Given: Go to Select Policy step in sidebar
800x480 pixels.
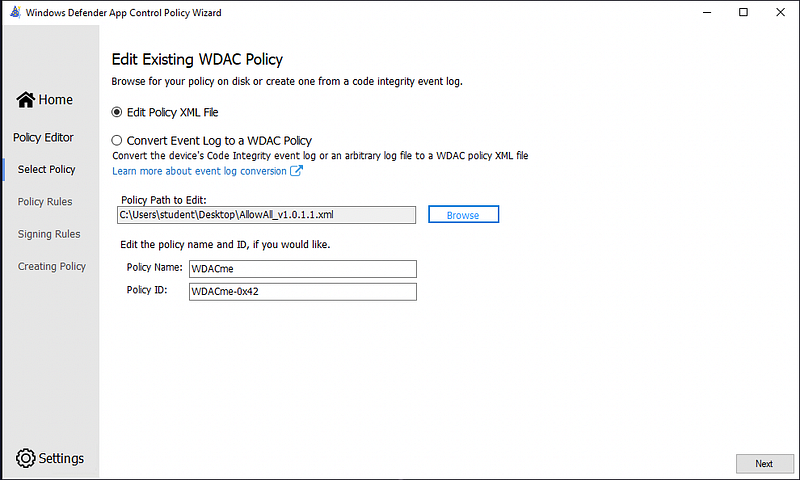Looking at the screenshot, I should [x=46, y=170].
